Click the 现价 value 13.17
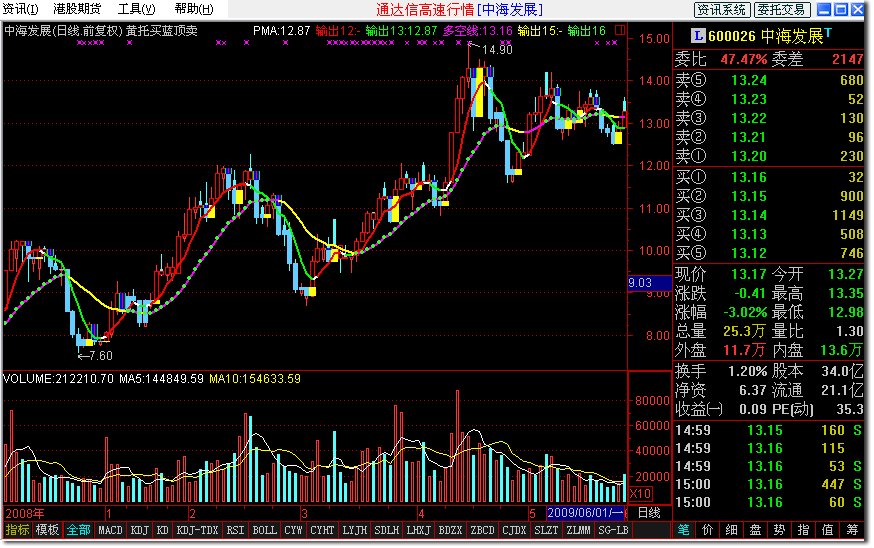The width and height of the screenshot is (874, 548). click(749, 274)
